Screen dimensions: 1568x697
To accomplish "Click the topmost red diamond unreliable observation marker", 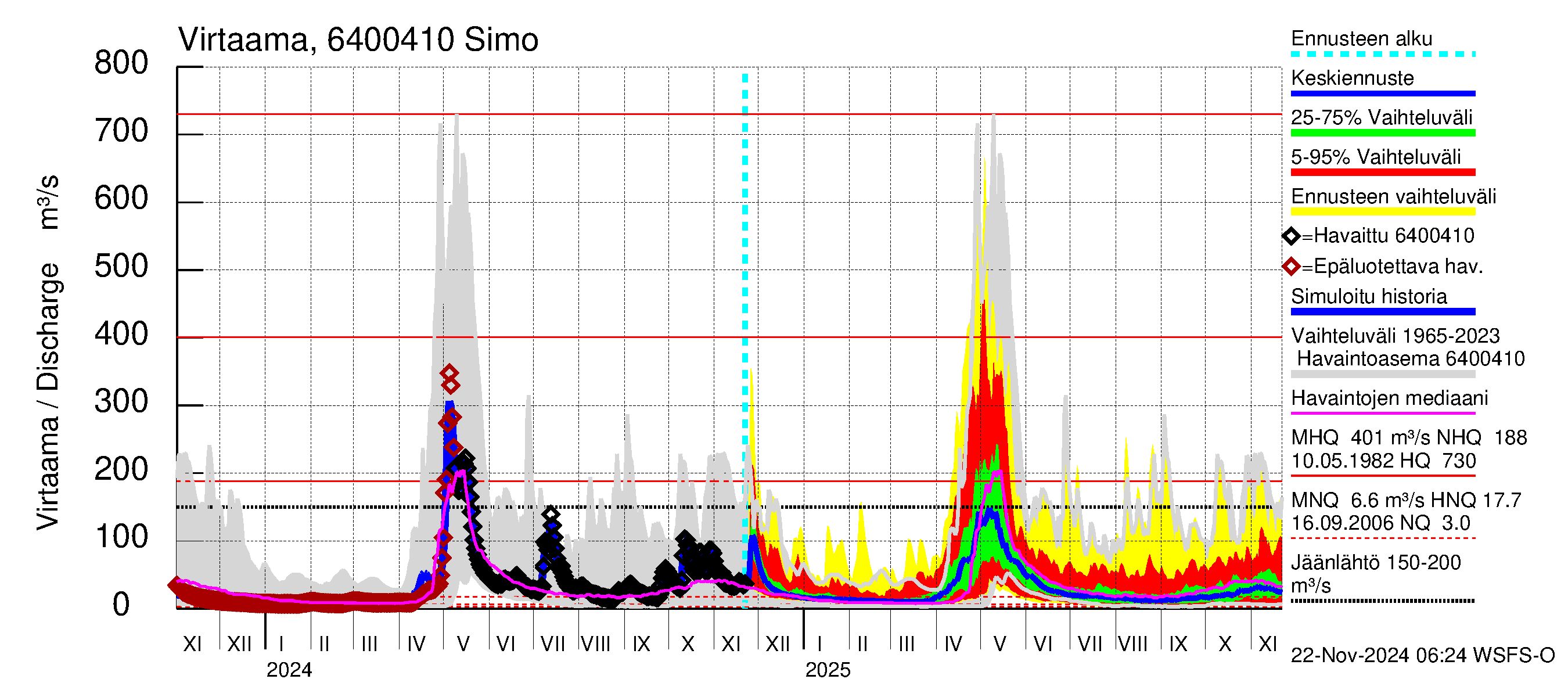I will (449, 373).
